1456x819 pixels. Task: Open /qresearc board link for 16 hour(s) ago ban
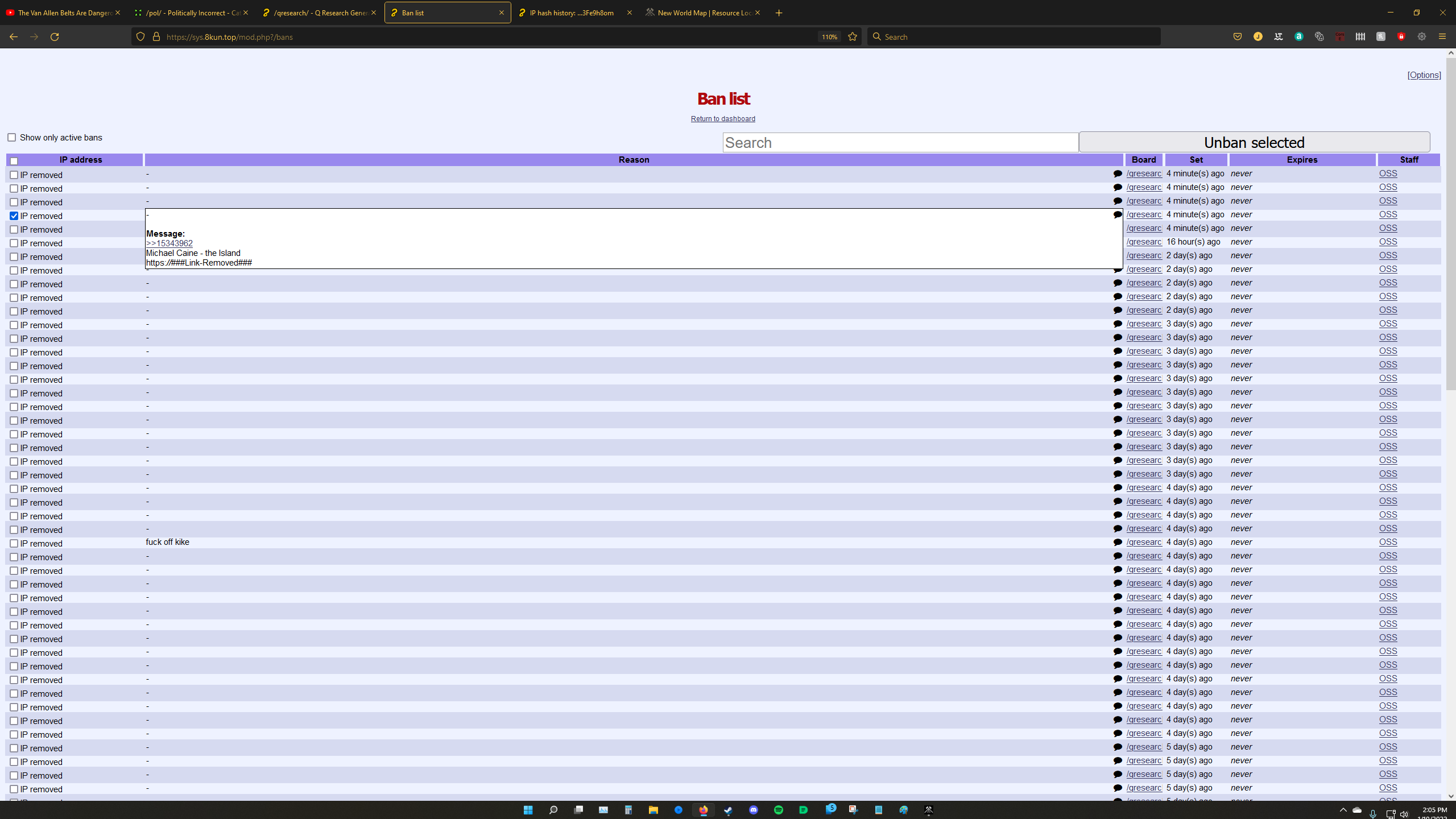(x=1144, y=242)
